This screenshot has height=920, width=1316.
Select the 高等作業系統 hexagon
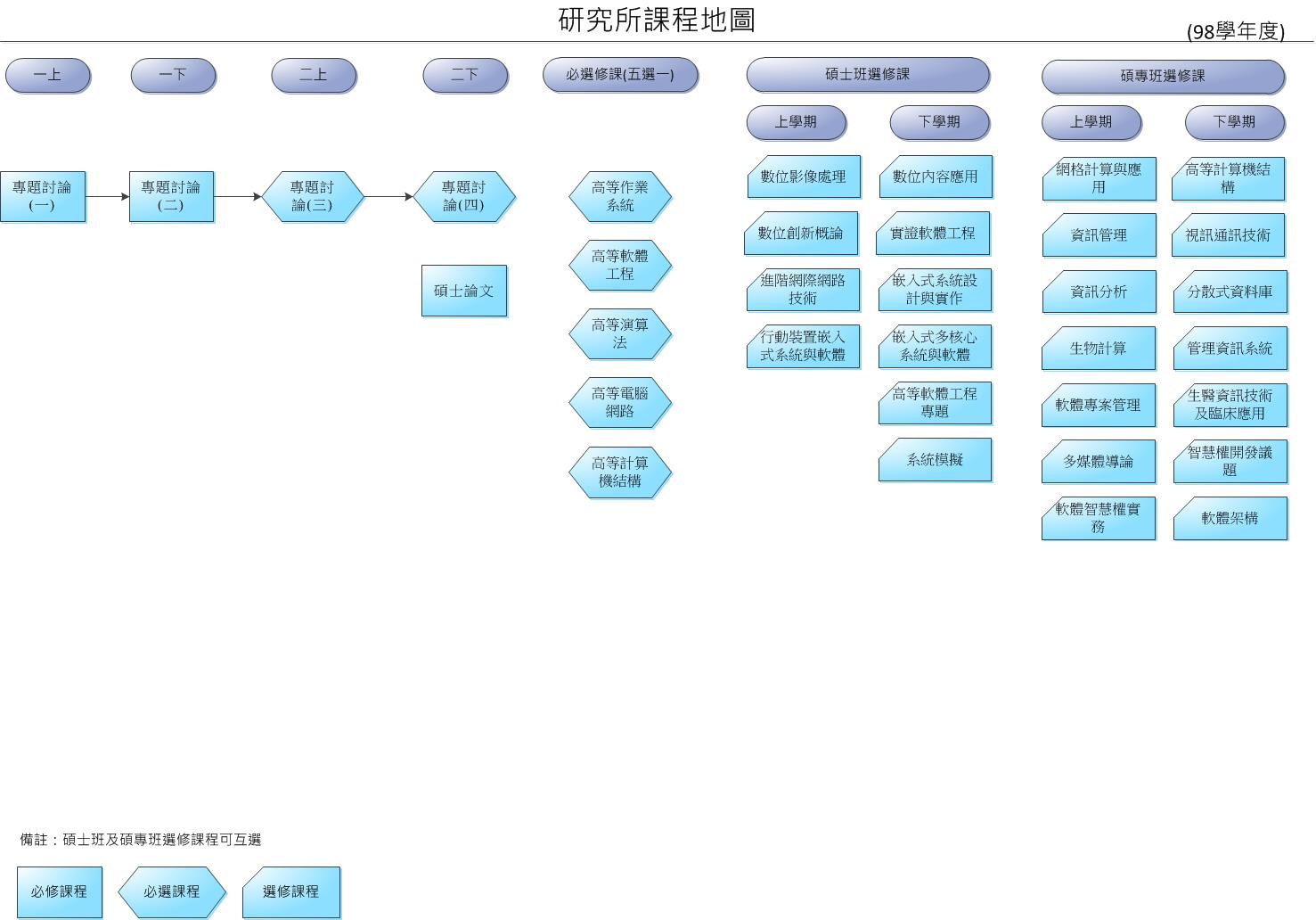[620, 196]
